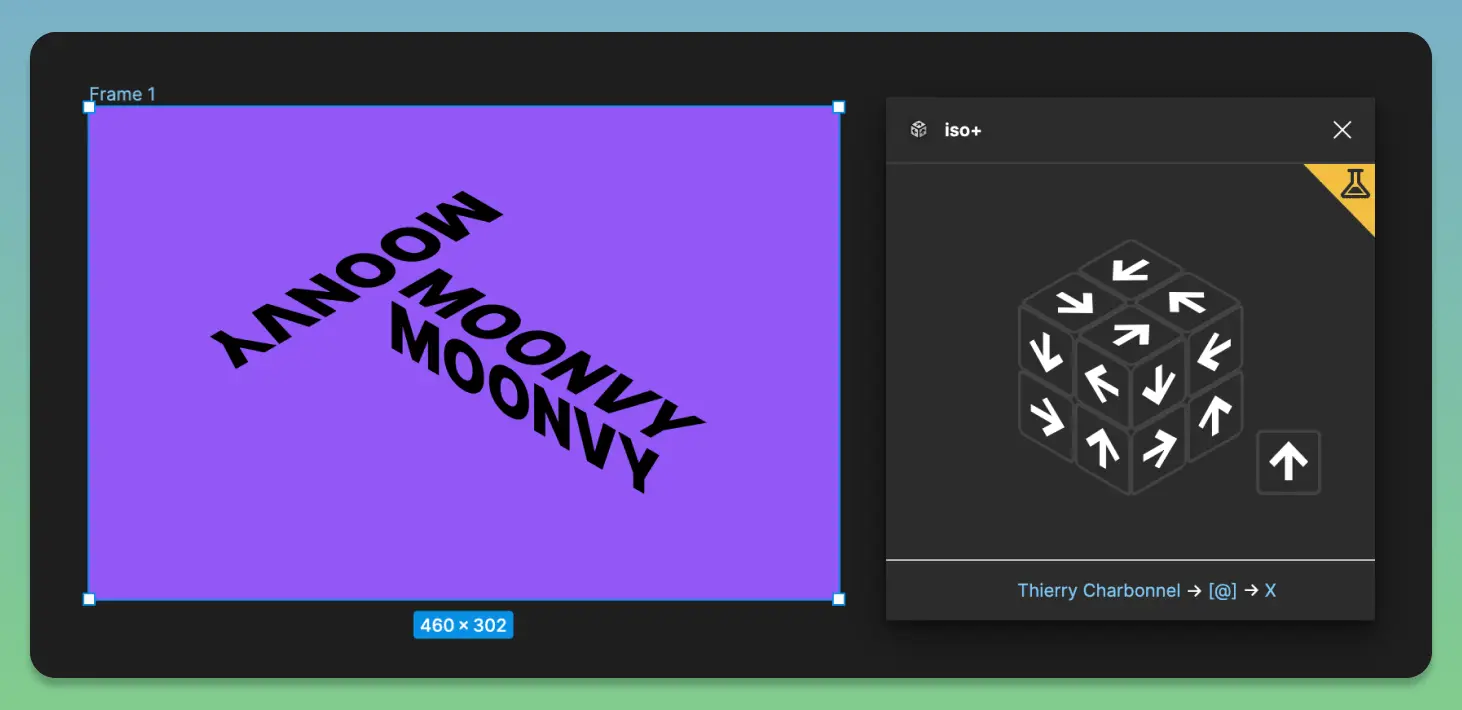Click the topmost tile on the cube's top face
The height and width of the screenshot is (710, 1462).
1131,268
